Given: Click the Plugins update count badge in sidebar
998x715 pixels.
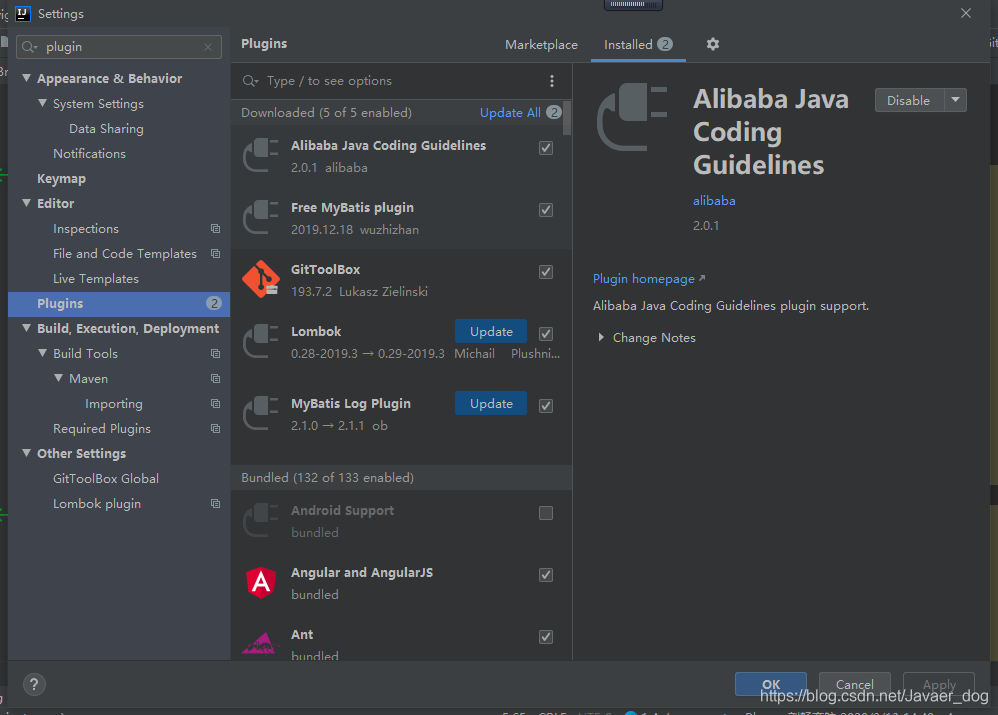Looking at the screenshot, I should point(214,304).
